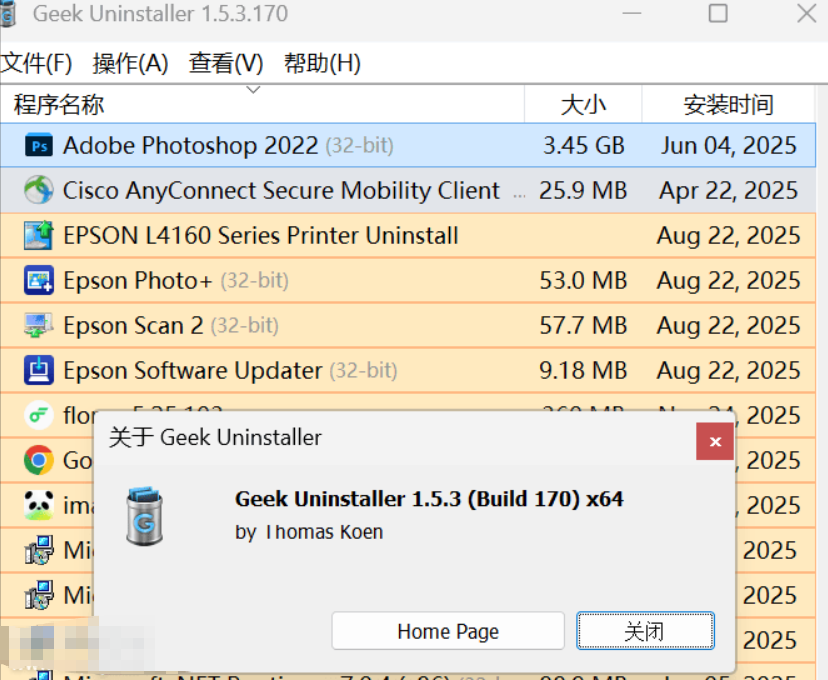
Task: Open the 查看(V) menu
Action: pos(226,64)
